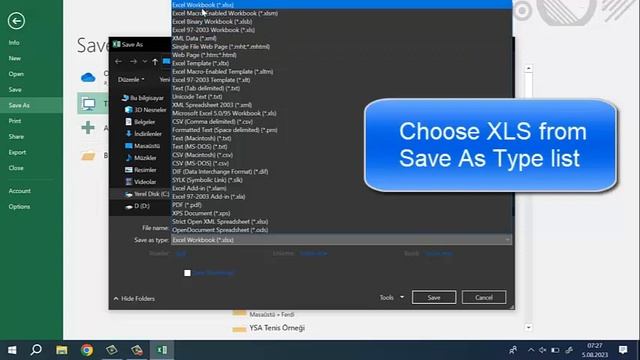The image size is (640, 360).
Task: Choose Excel 97-2003 Workbook (*.xls)
Action: (x=341, y=30)
